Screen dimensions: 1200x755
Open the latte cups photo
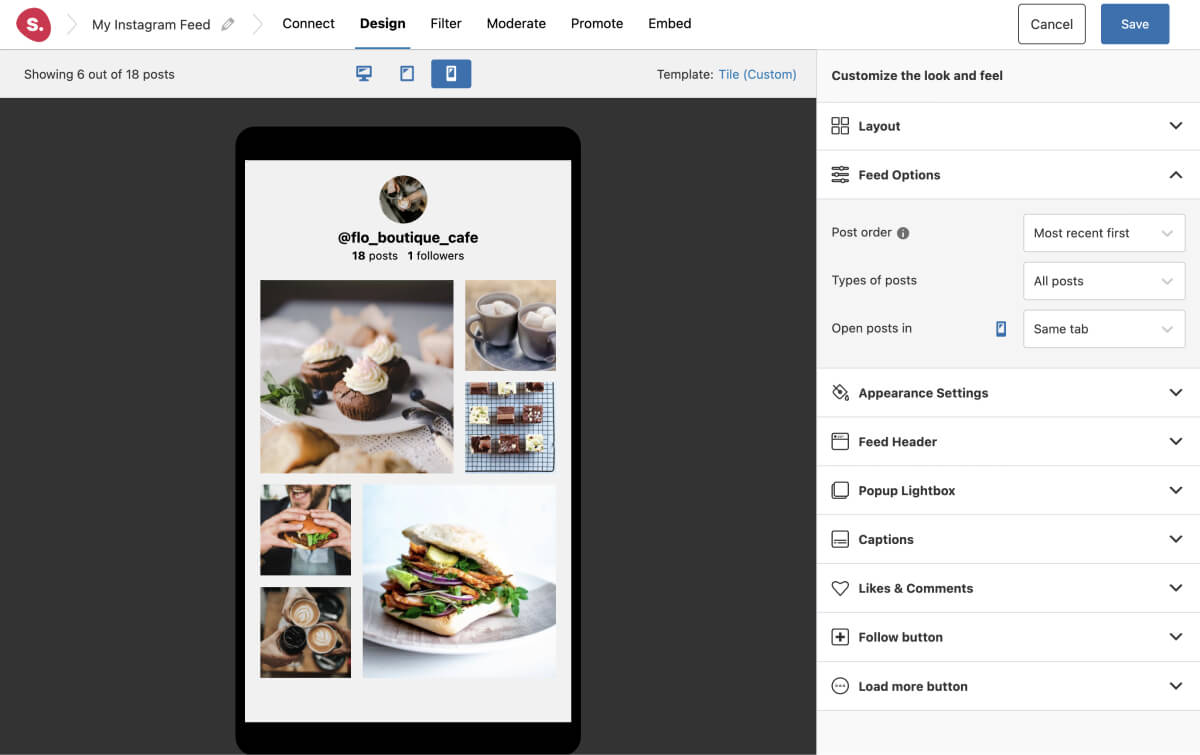pos(306,633)
